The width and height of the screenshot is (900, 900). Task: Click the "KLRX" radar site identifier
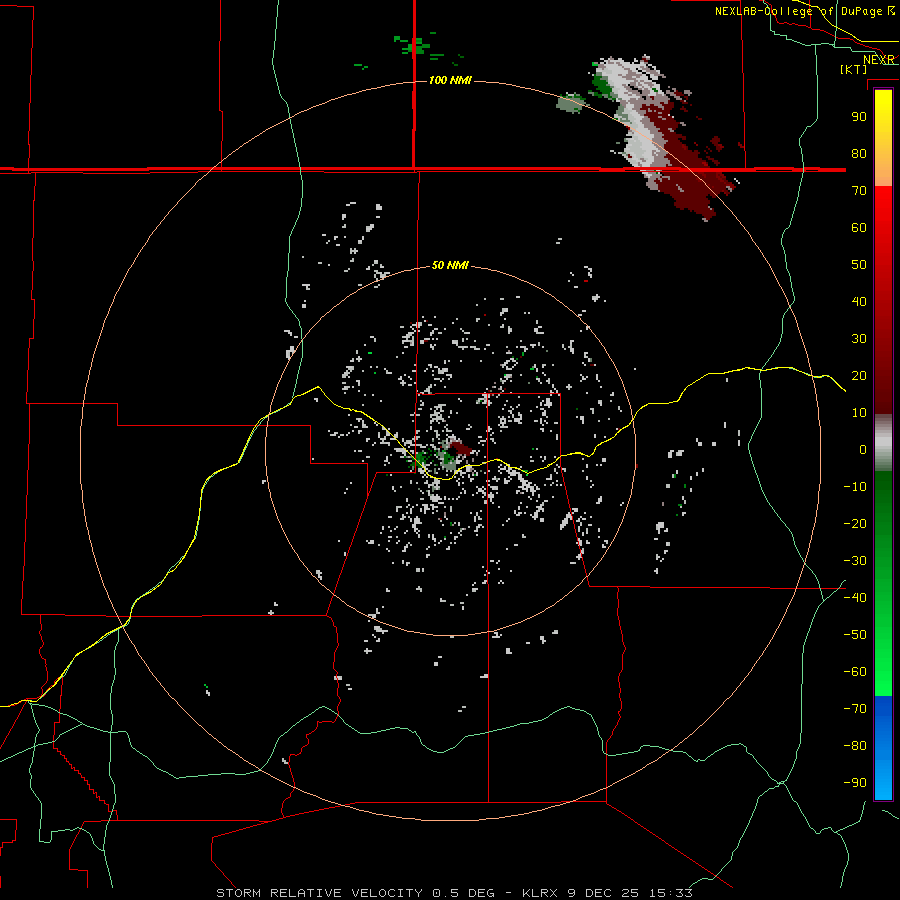pos(541,893)
